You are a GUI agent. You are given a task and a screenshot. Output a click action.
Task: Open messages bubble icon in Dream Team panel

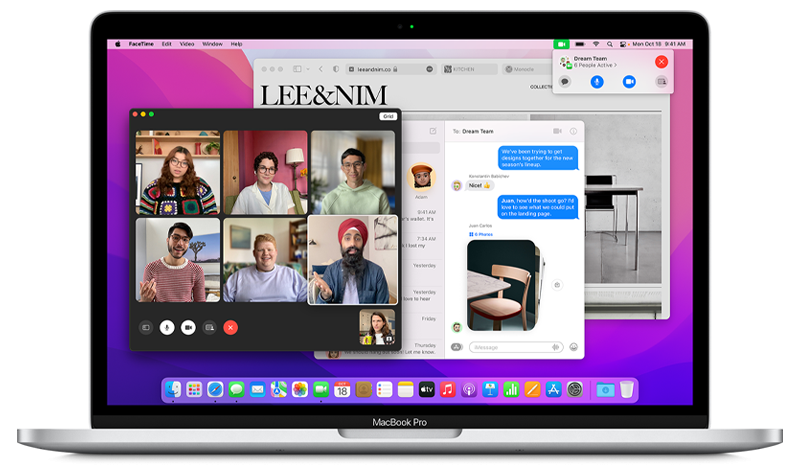point(565,82)
